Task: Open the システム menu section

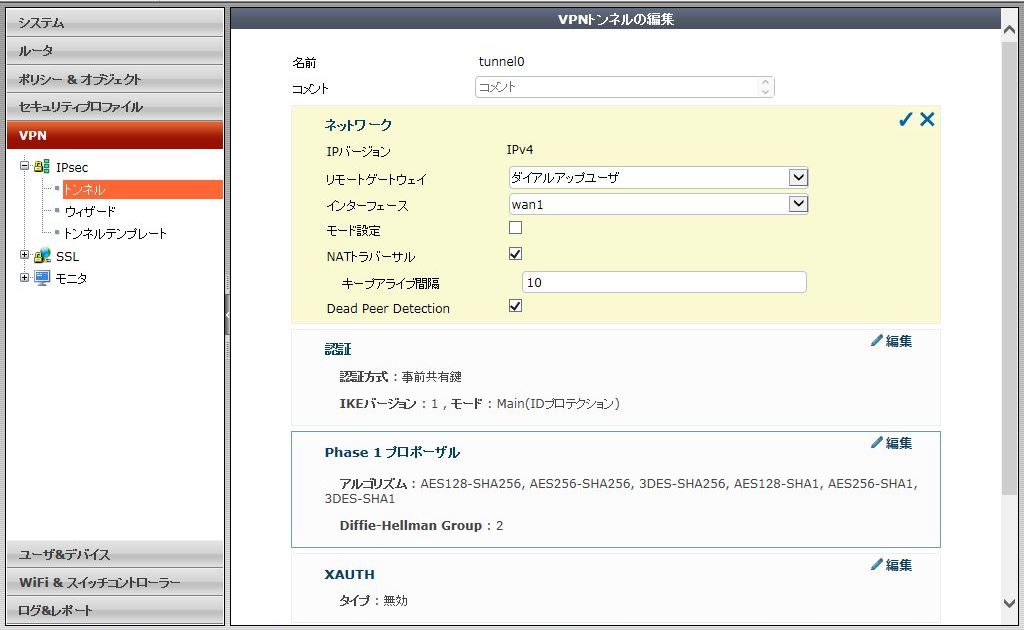Action: [x=114, y=22]
